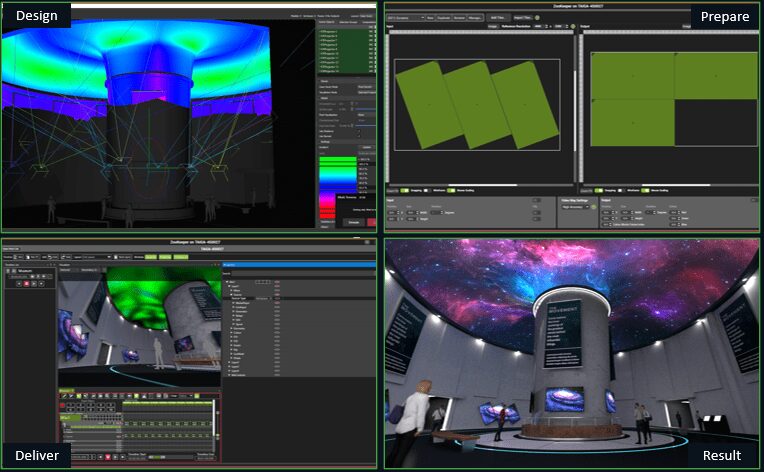Select the bottom-left green tile in Output canvas
This screenshot has width=764, height=472.
(632, 122)
